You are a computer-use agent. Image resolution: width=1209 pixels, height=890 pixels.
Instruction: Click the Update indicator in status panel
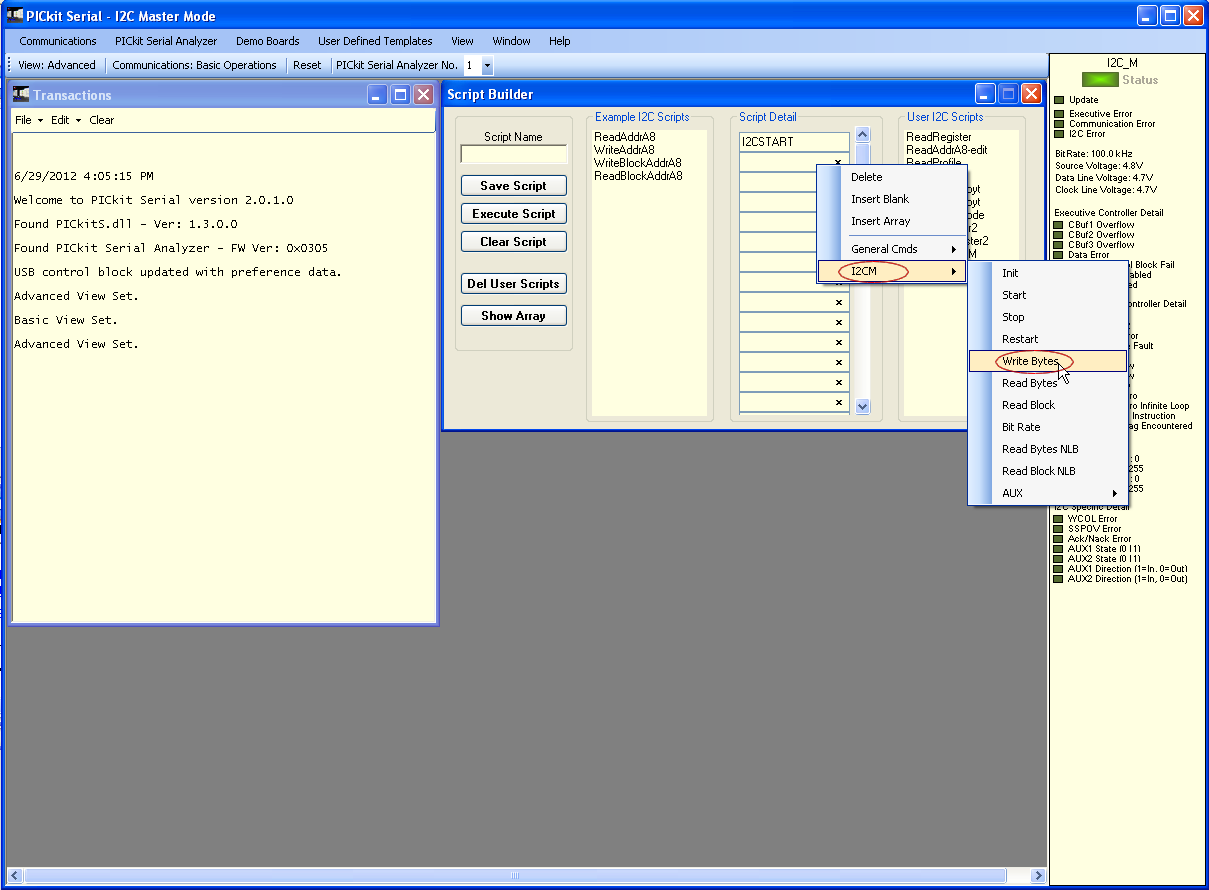[x=1059, y=100]
